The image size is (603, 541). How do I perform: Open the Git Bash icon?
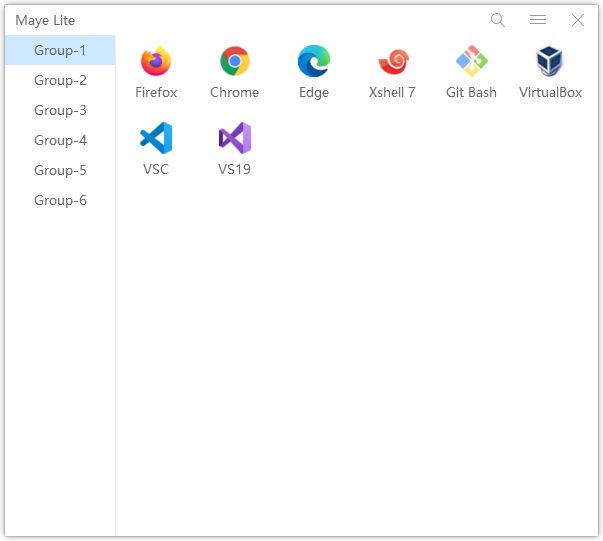tap(471, 62)
